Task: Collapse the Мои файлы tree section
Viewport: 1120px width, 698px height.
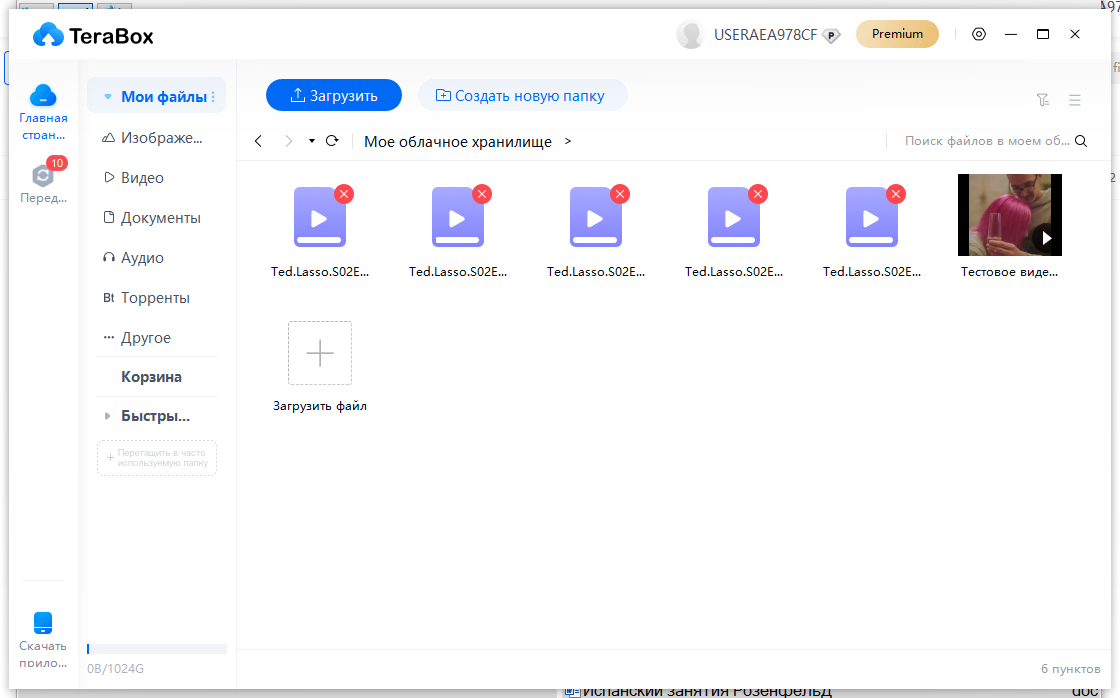Action: (108, 97)
